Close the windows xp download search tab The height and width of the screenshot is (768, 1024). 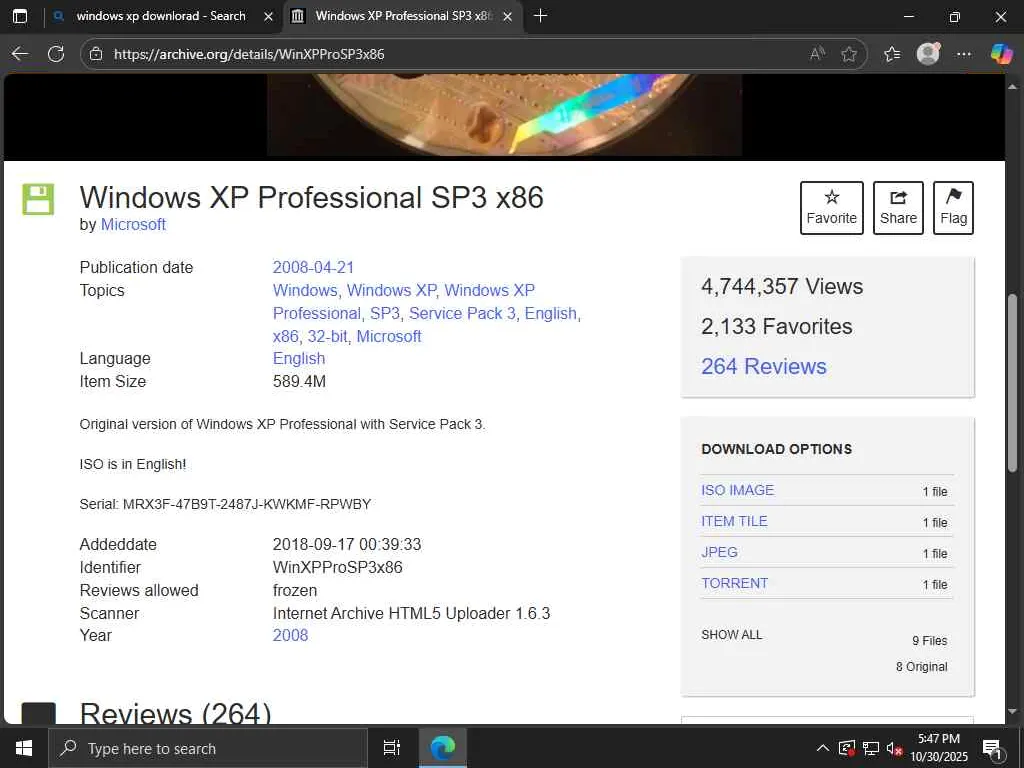(268, 16)
